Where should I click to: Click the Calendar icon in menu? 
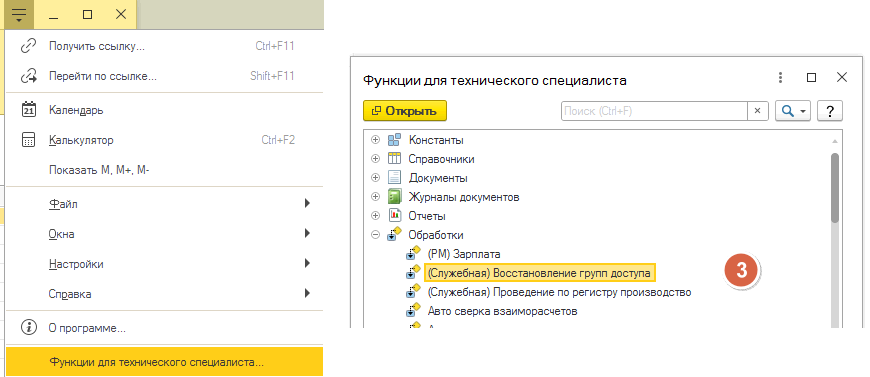(28, 110)
